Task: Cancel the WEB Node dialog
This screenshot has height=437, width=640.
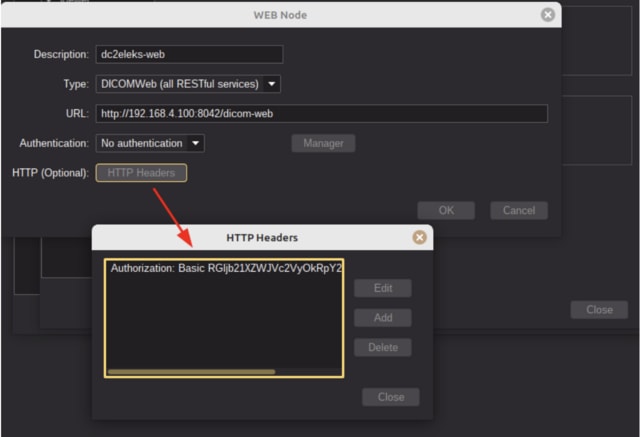Action: pos(519,210)
